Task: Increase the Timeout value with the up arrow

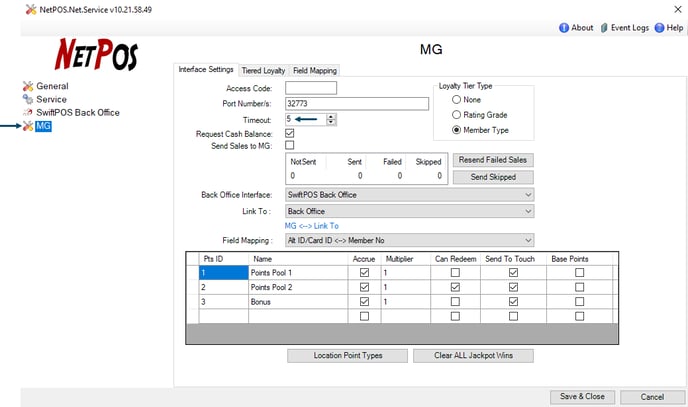Action: click(331, 116)
